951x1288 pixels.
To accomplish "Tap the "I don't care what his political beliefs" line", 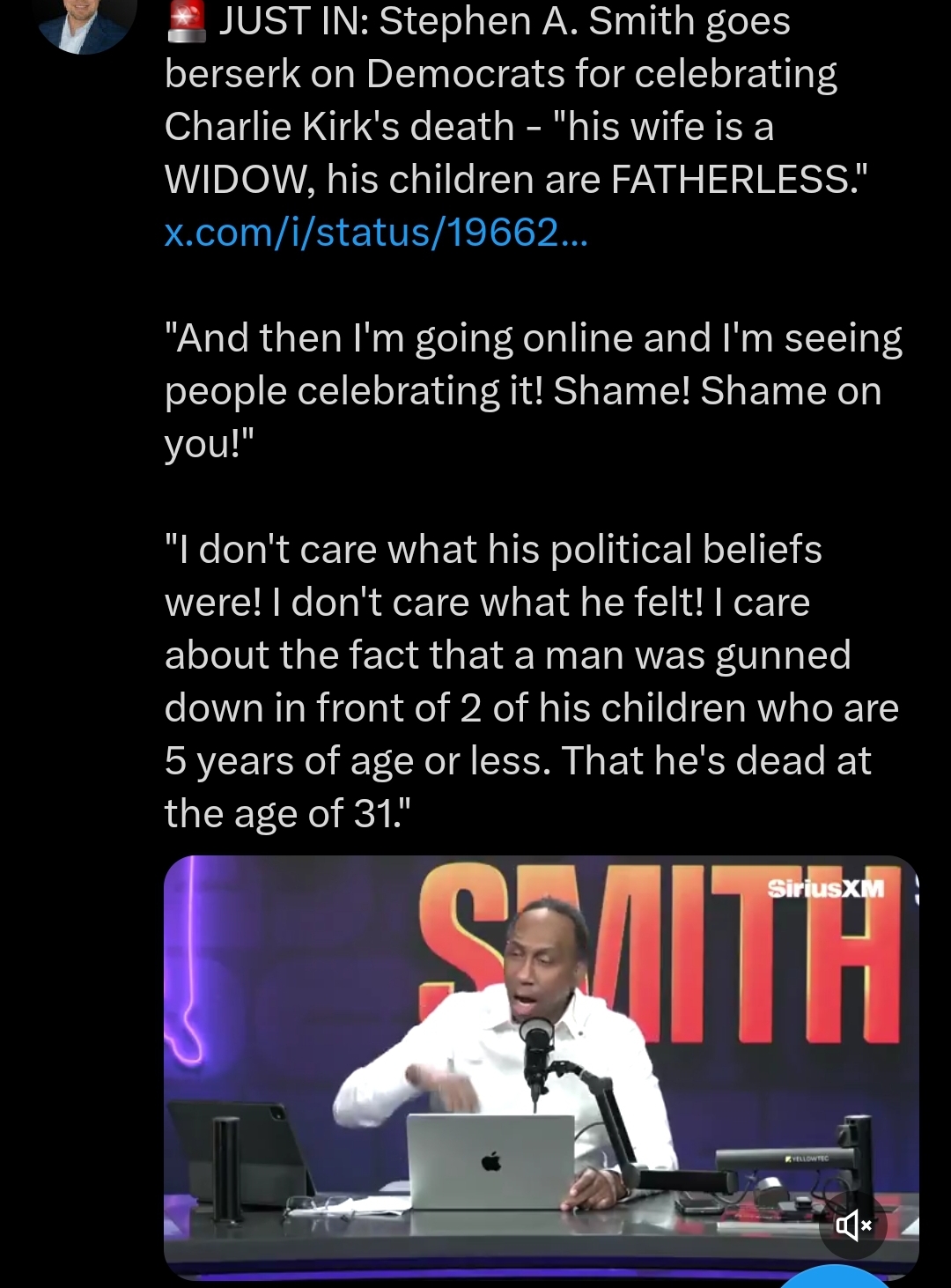I will [493, 550].
